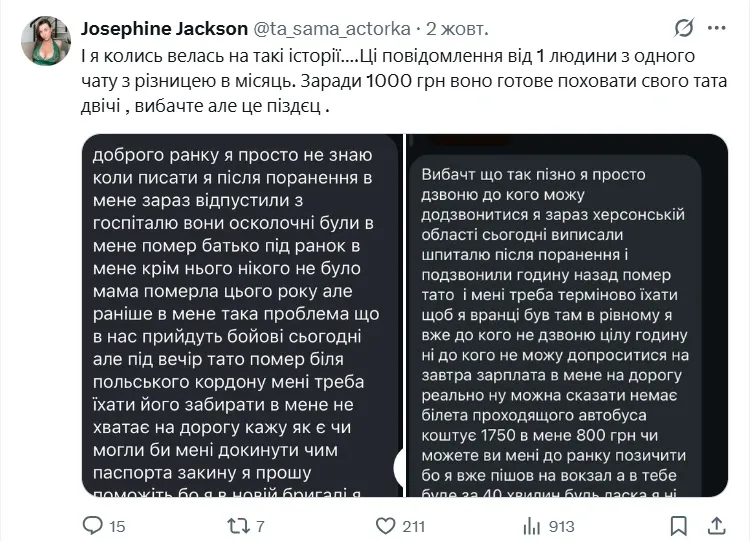
Task: Open Josephine Jackson's profile avatar
Action: (46, 42)
